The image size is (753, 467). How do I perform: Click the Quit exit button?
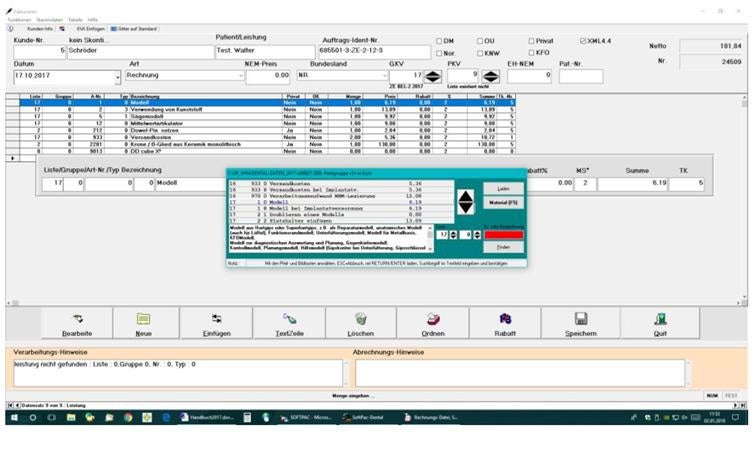(x=660, y=324)
